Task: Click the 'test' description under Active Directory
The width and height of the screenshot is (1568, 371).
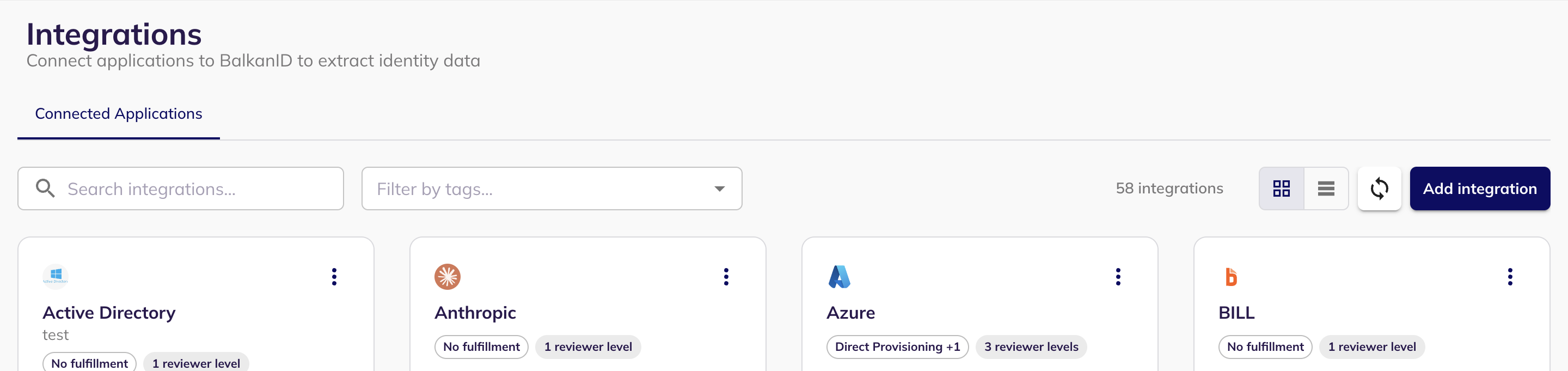Action: pyautogui.click(x=56, y=334)
